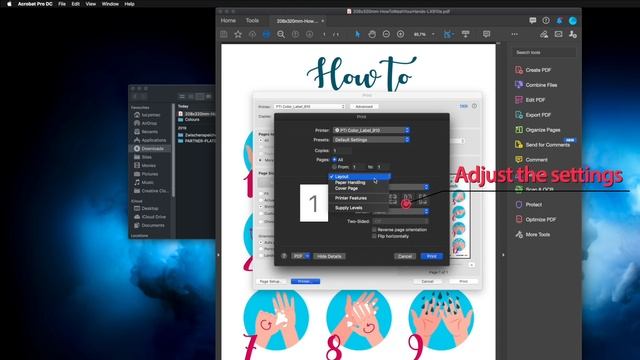This screenshot has width=640, height=360.
Task: Click the share with others person icon
Action: [x=573, y=34]
